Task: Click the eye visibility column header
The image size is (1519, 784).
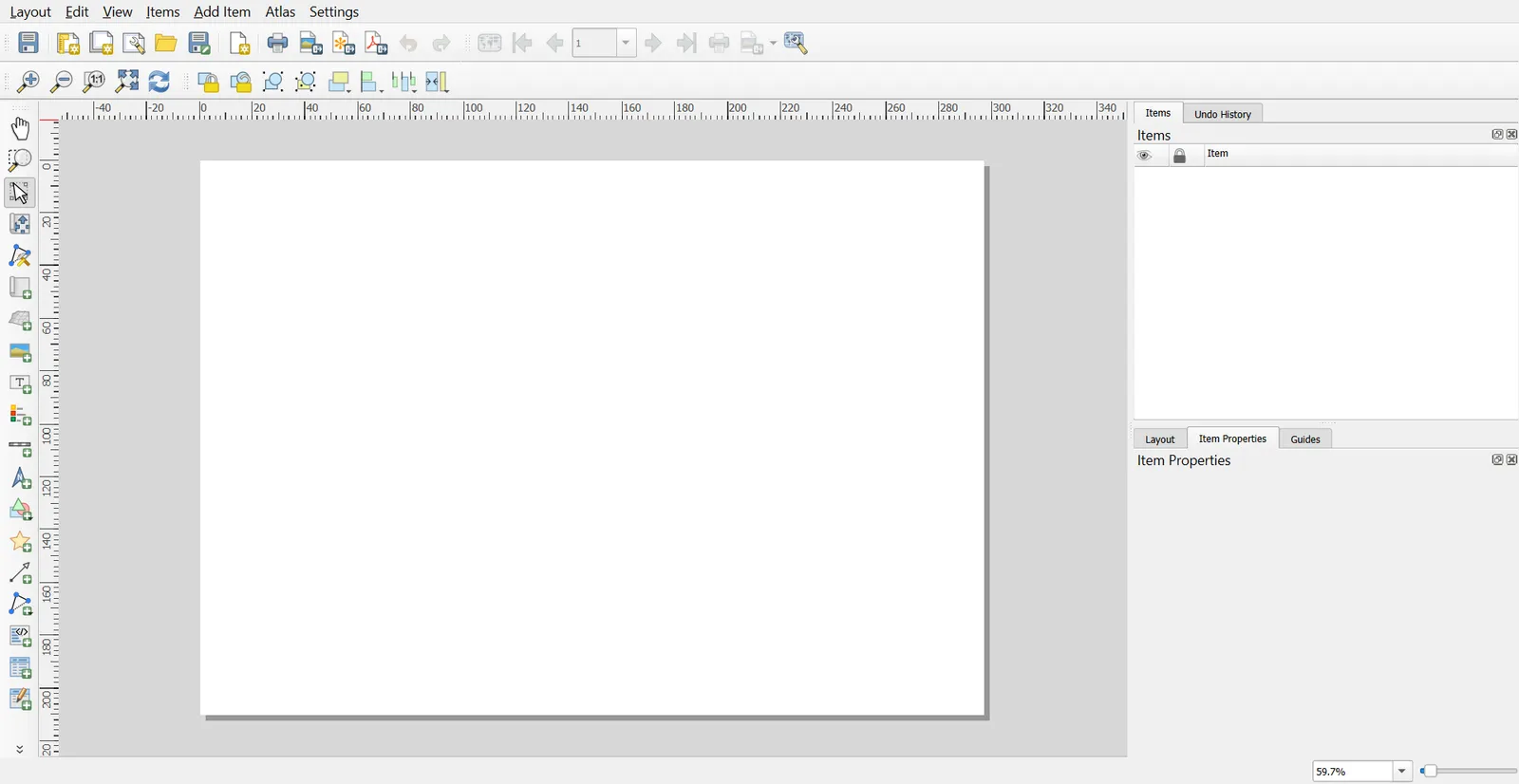Action: 1145,156
